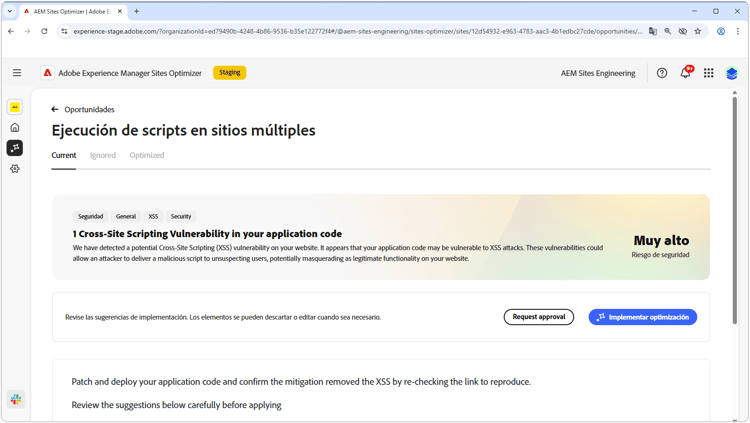Screen dimensions: 750x423
Task: Open the hamburger navigation menu
Action: [x=17, y=73]
